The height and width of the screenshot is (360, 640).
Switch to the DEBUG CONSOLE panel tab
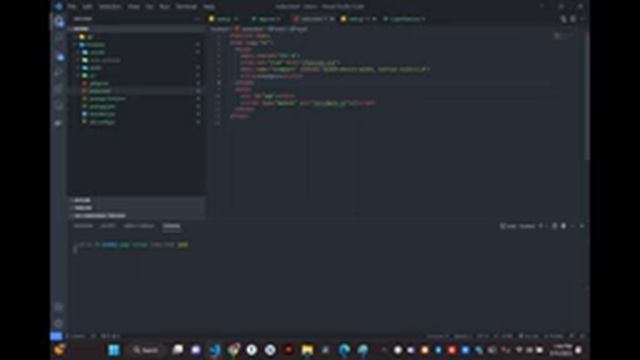pyautogui.click(x=139, y=226)
